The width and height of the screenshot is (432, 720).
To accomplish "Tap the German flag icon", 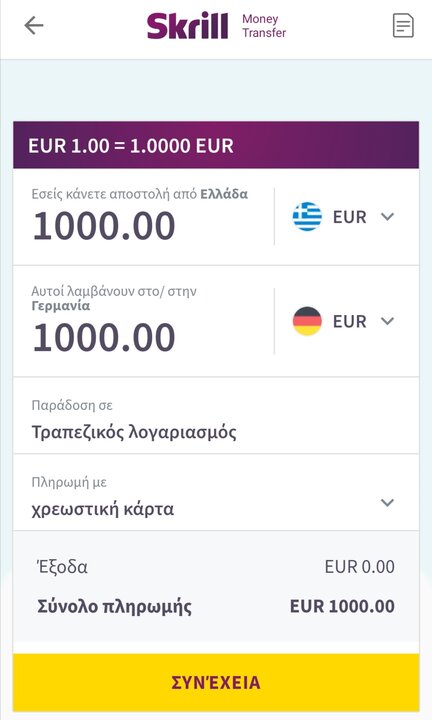I will pos(307,321).
